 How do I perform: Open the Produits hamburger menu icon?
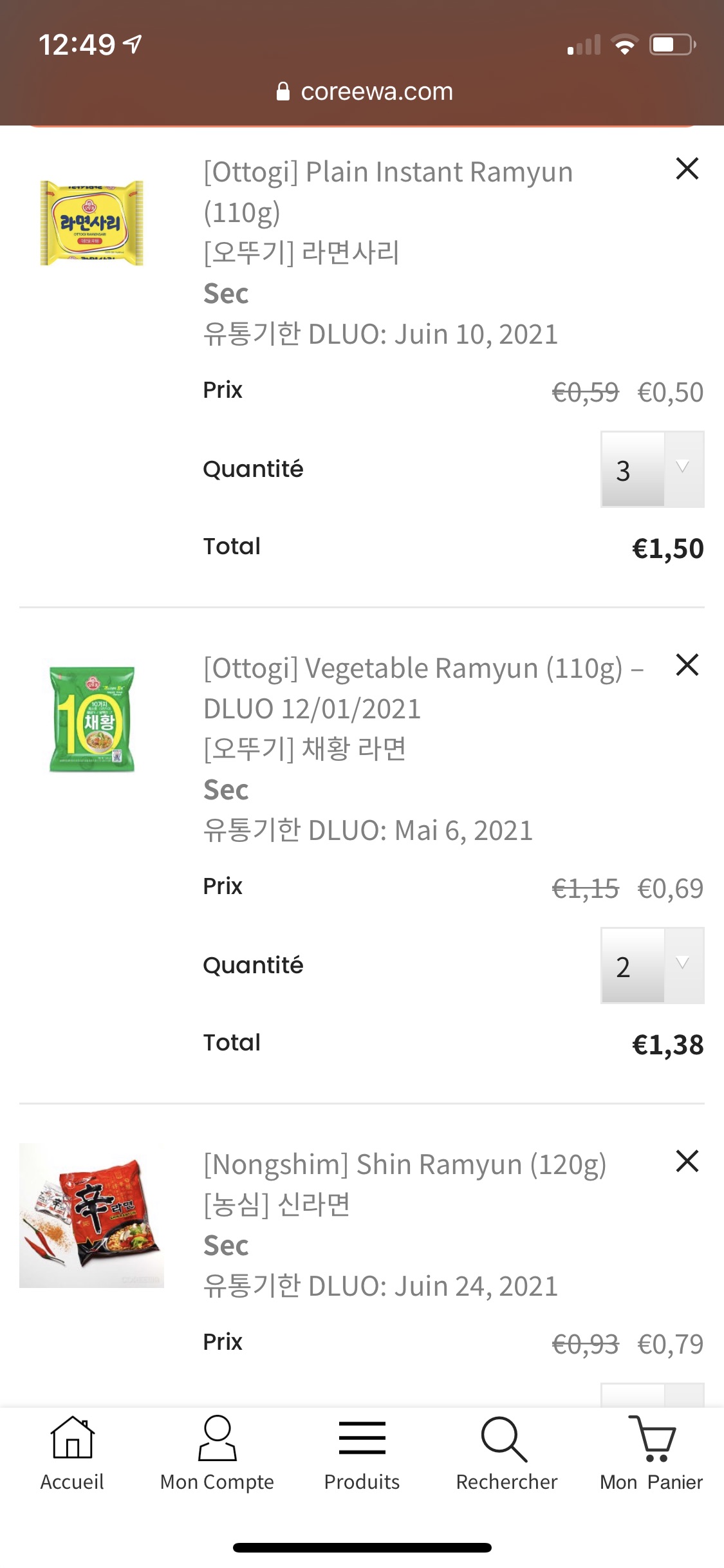(x=362, y=1439)
